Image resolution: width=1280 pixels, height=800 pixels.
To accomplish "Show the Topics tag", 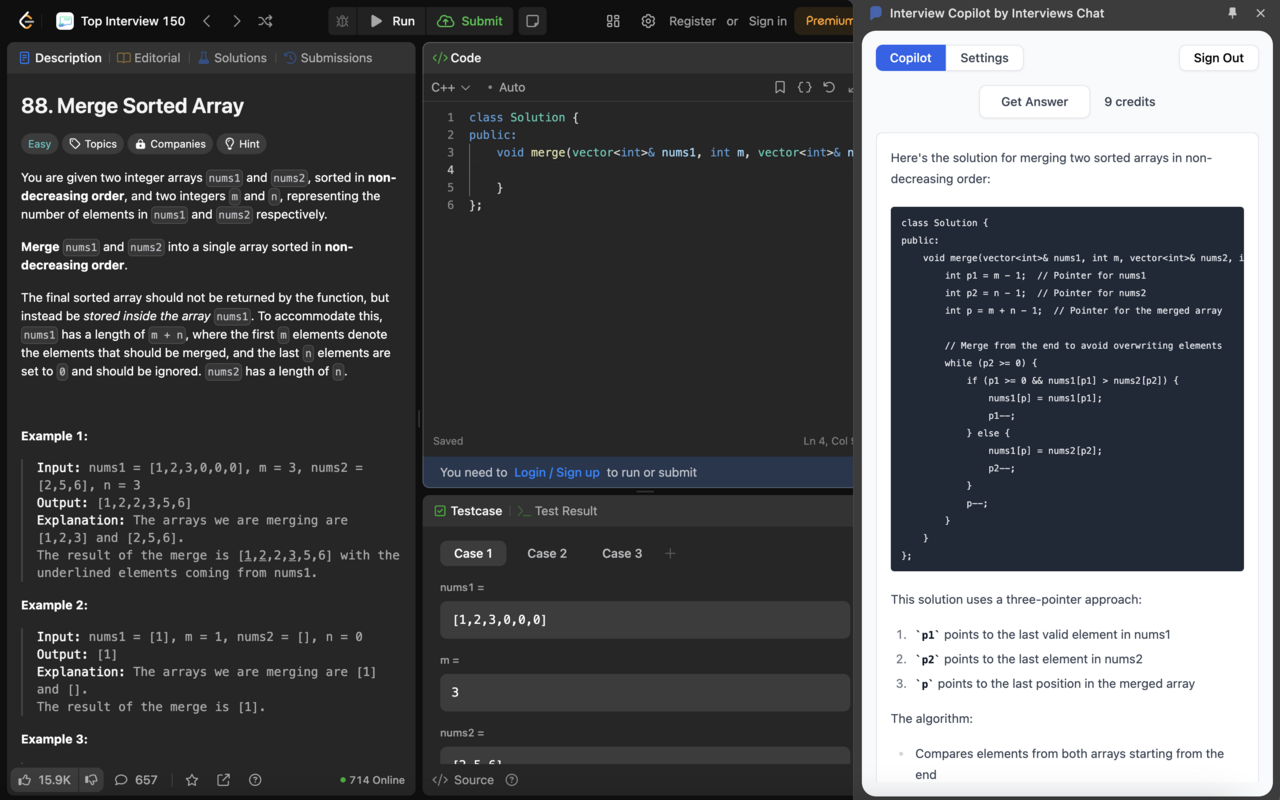I will pyautogui.click(x=93, y=144).
